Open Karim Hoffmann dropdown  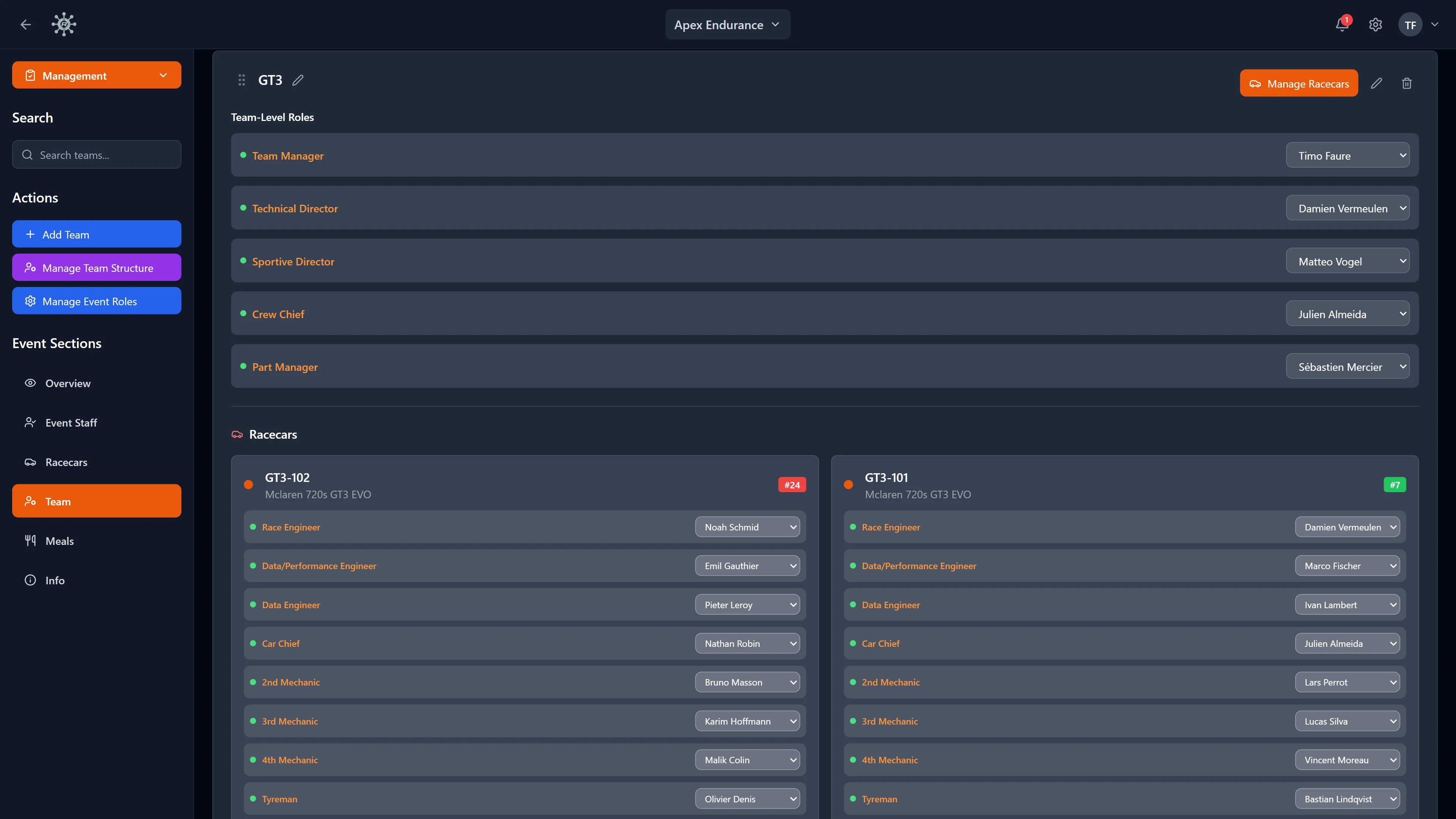coord(747,721)
